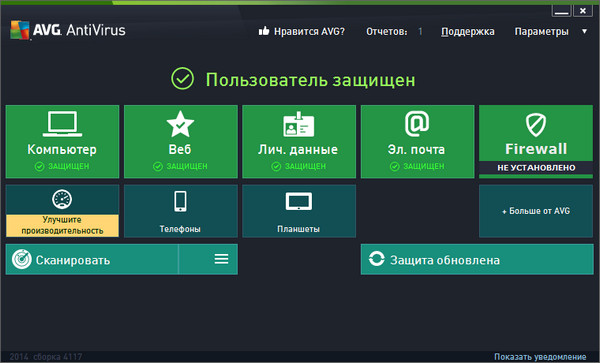Click the star icon in Веб tile
Screen dimensions: 600x363
[180, 124]
